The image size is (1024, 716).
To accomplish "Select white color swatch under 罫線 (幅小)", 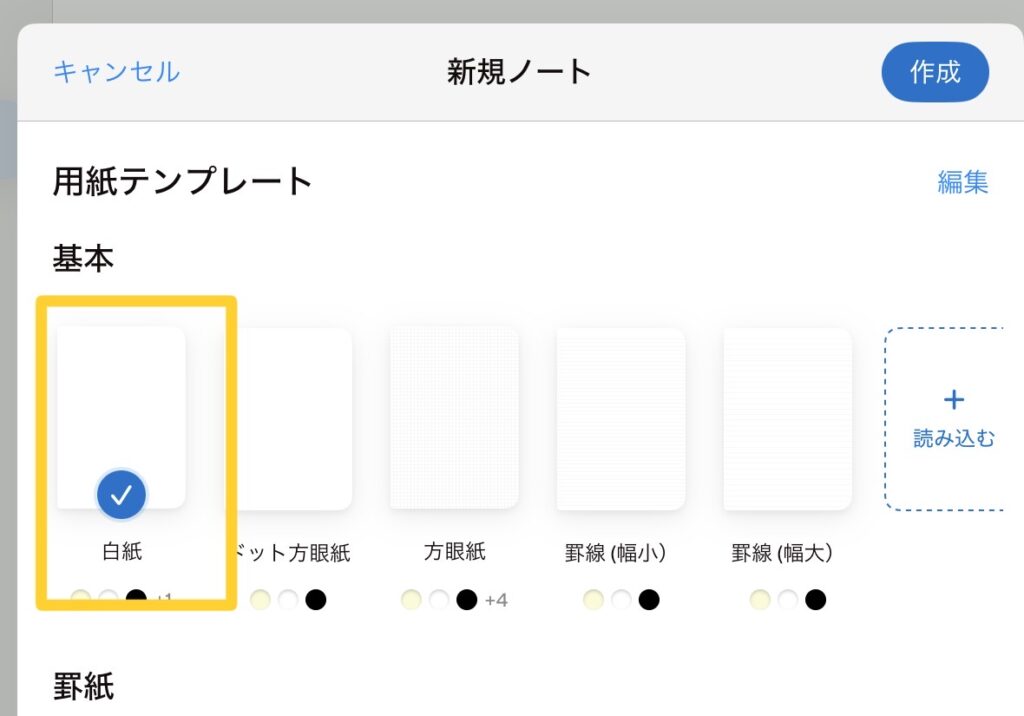I will 621,600.
